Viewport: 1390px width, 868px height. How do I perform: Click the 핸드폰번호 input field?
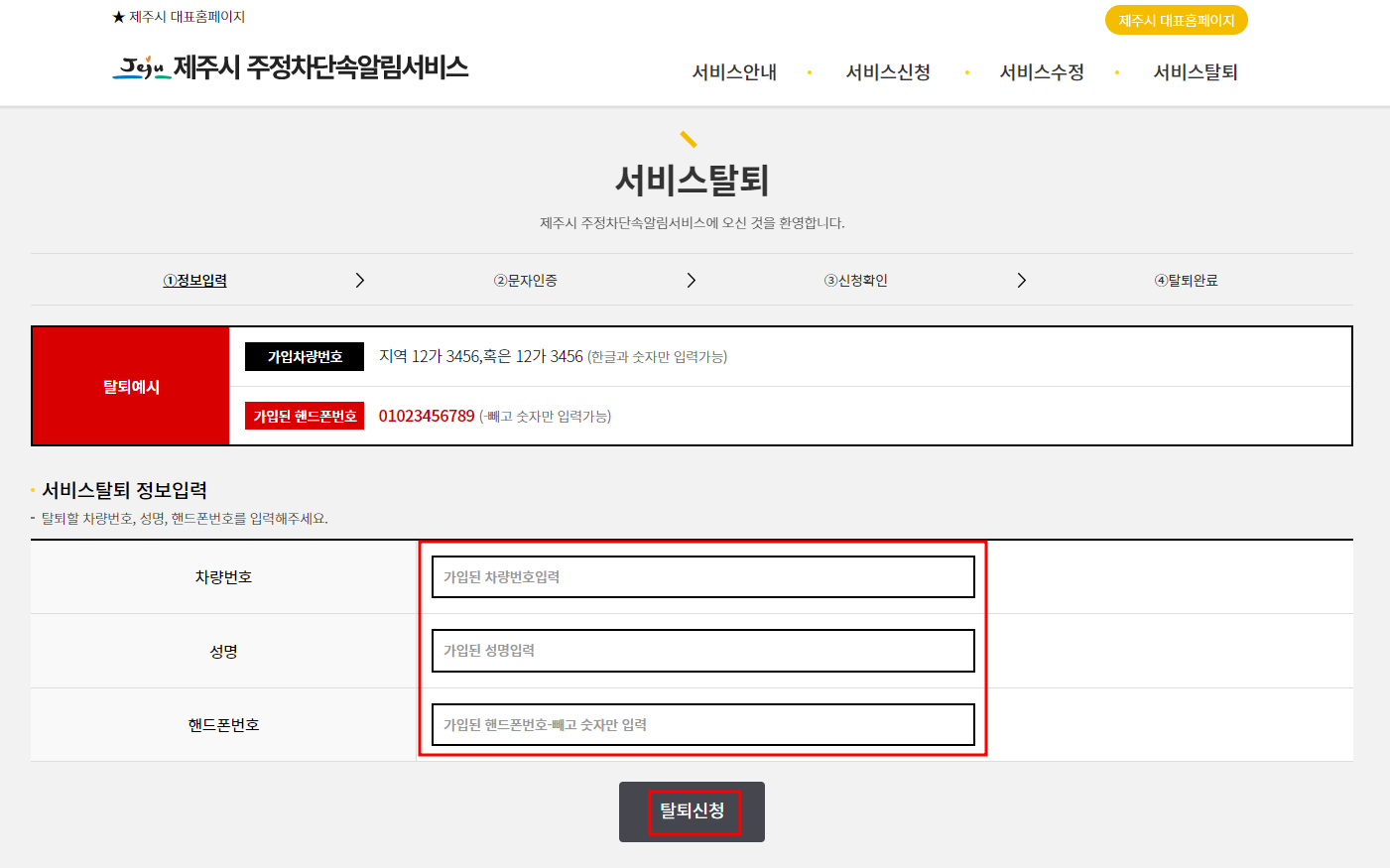coord(702,724)
